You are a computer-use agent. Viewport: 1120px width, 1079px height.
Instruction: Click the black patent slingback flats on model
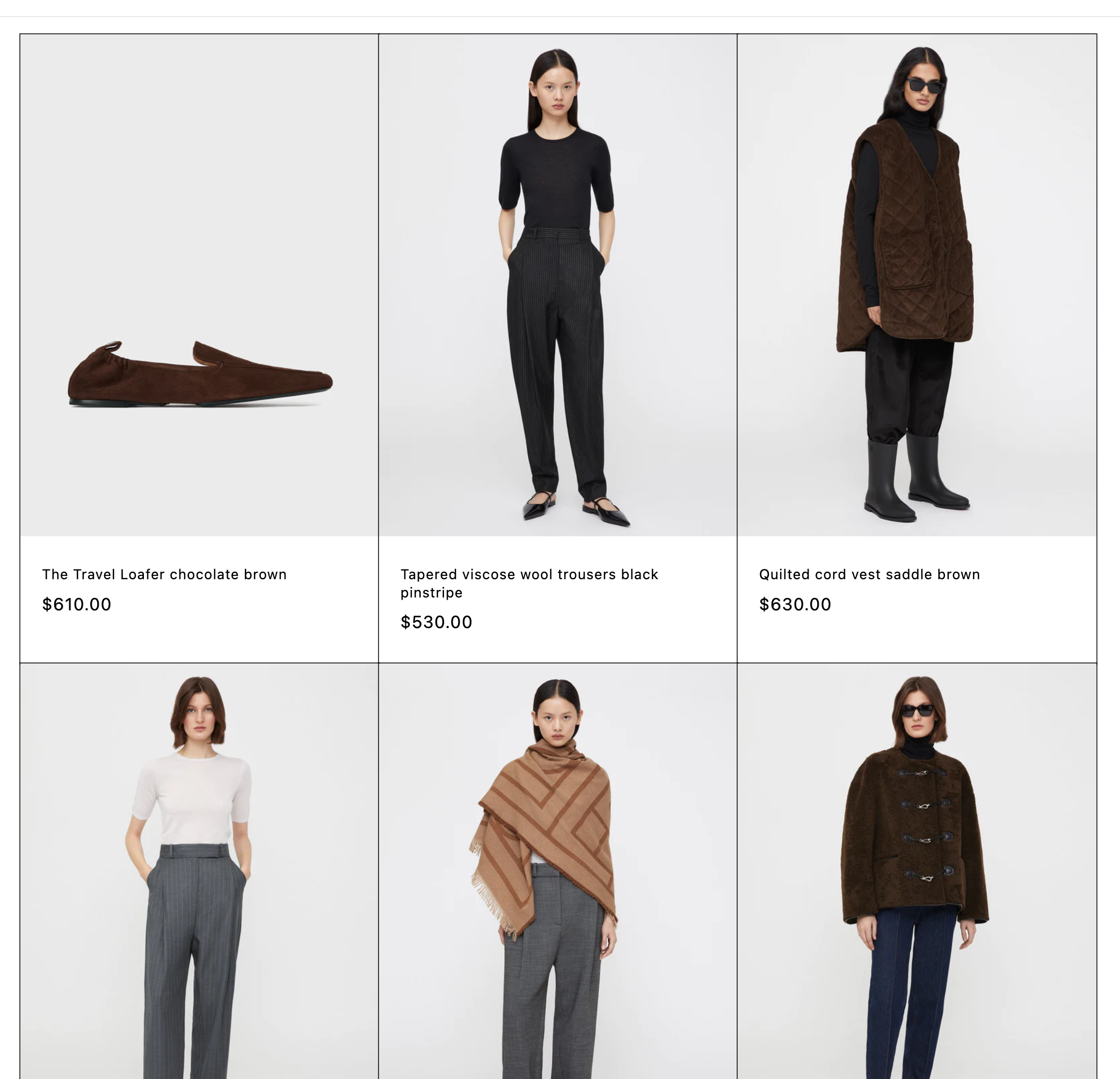point(576,508)
